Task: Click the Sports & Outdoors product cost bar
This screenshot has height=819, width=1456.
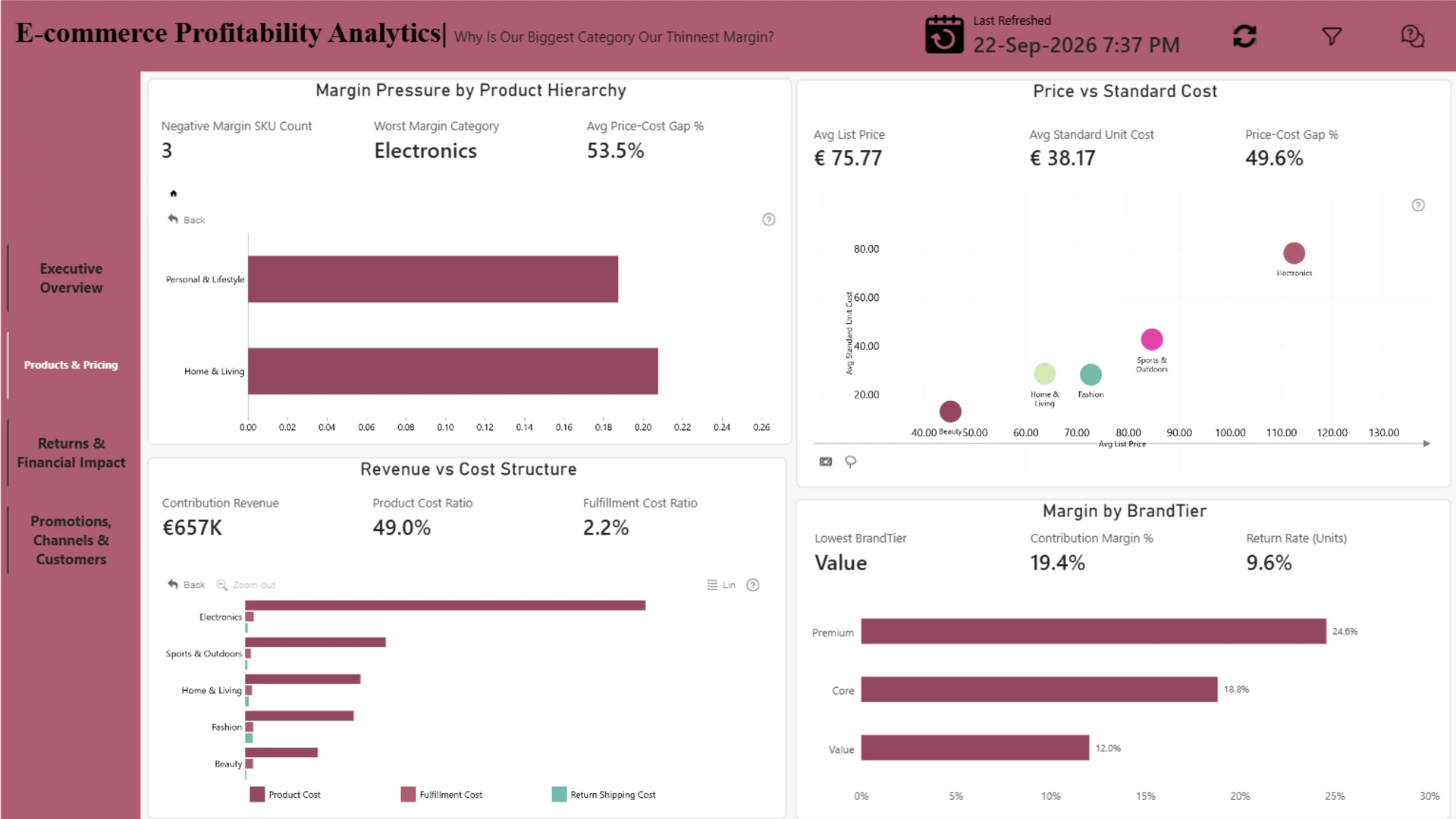Action: [315, 642]
